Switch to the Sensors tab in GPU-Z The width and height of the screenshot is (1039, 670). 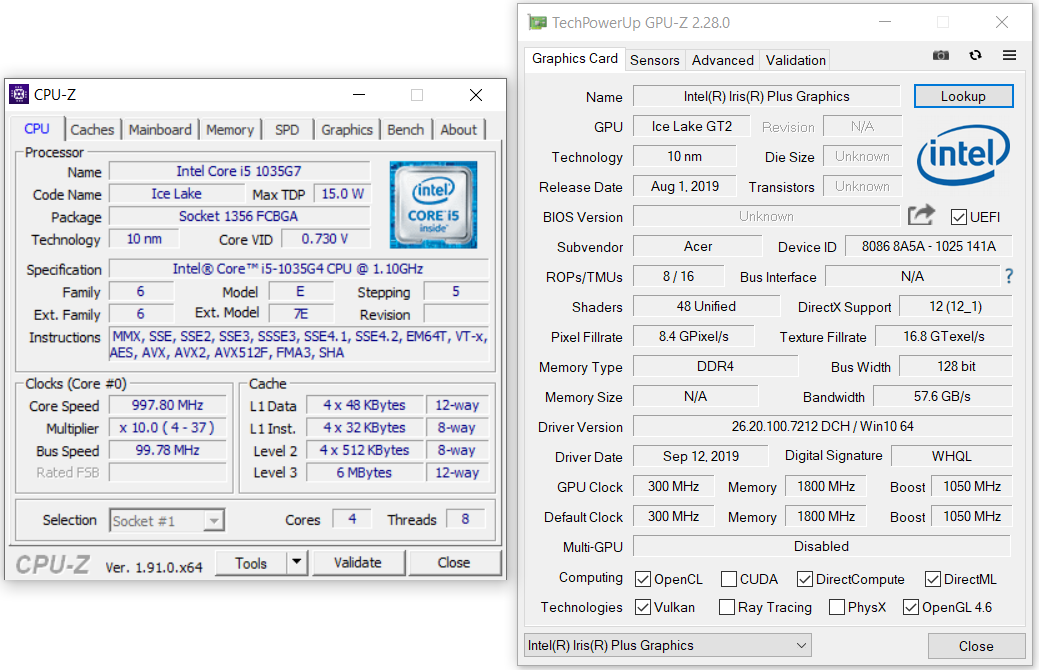pos(655,60)
